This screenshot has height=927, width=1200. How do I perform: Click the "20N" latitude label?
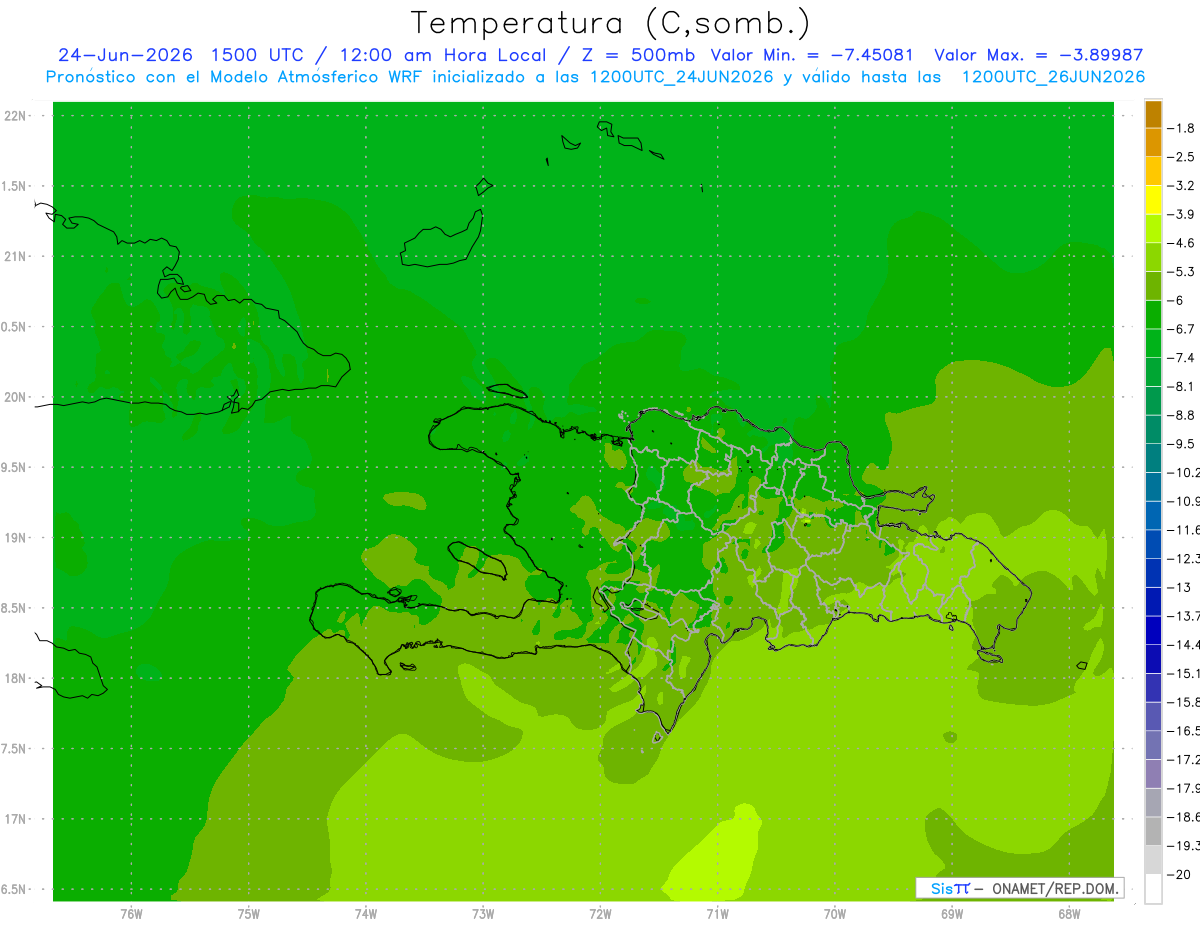pos(16,397)
